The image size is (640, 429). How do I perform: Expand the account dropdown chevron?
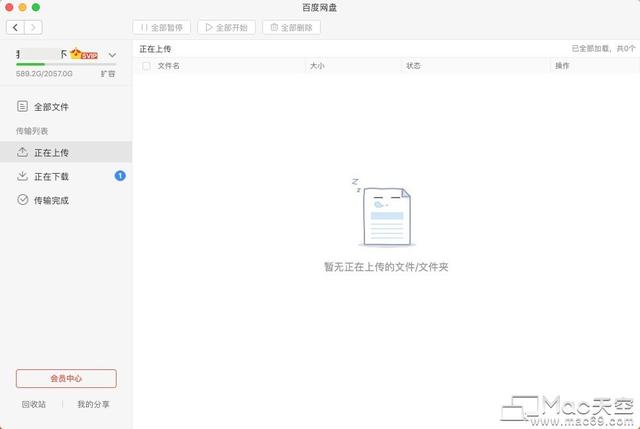[112, 55]
